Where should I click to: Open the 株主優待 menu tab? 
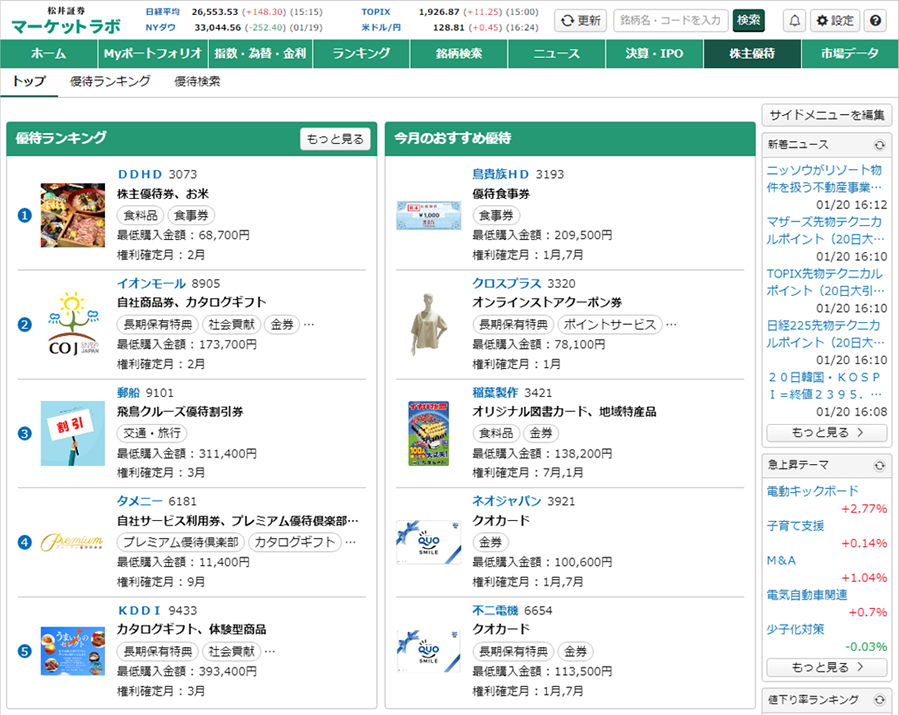pos(752,54)
